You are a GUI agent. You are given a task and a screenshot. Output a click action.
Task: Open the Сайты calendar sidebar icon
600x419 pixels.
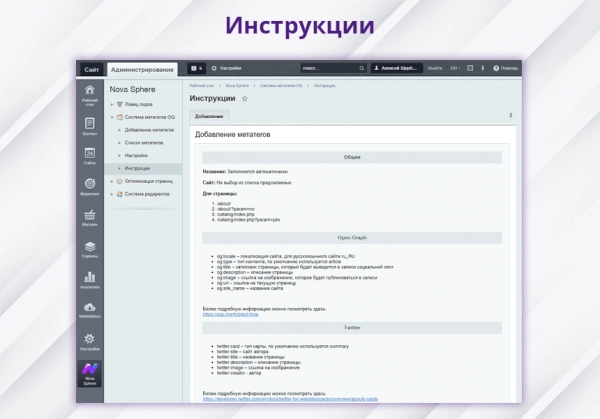click(90, 156)
